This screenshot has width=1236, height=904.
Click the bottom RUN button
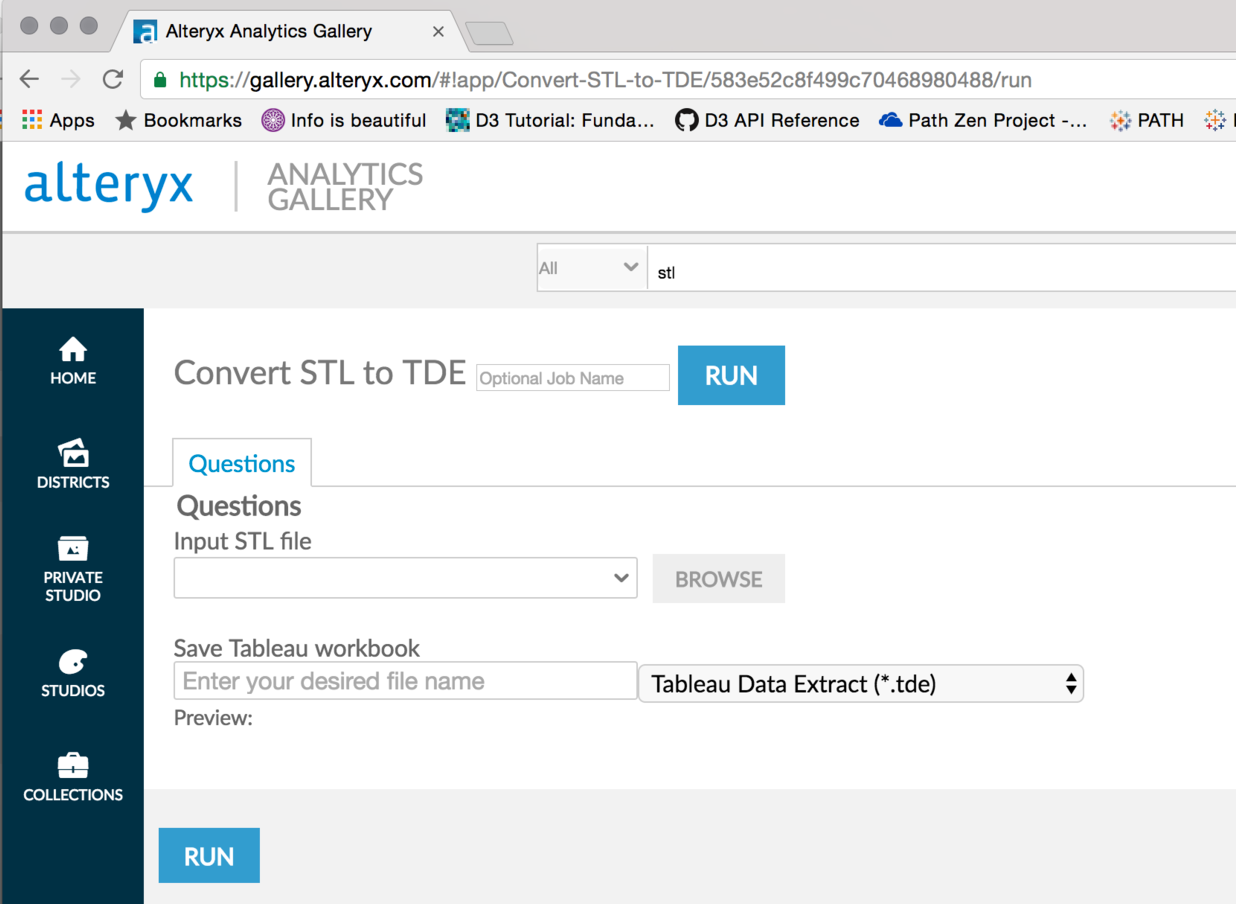click(209, 855)
